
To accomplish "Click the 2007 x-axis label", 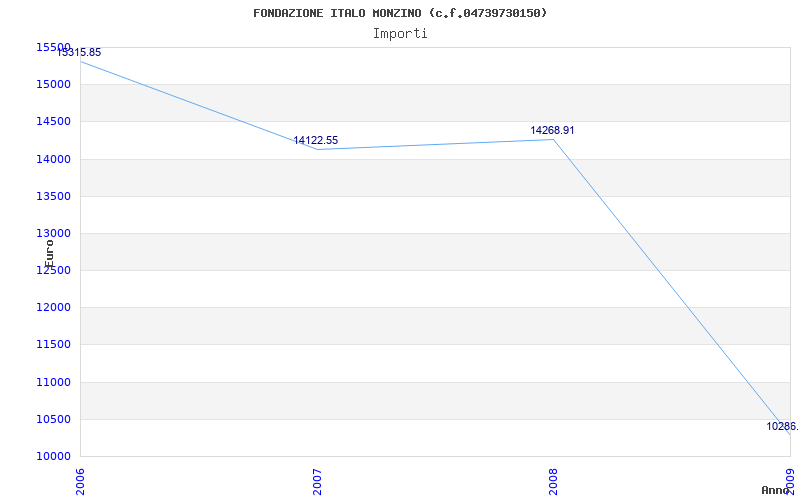I will 317,482.
